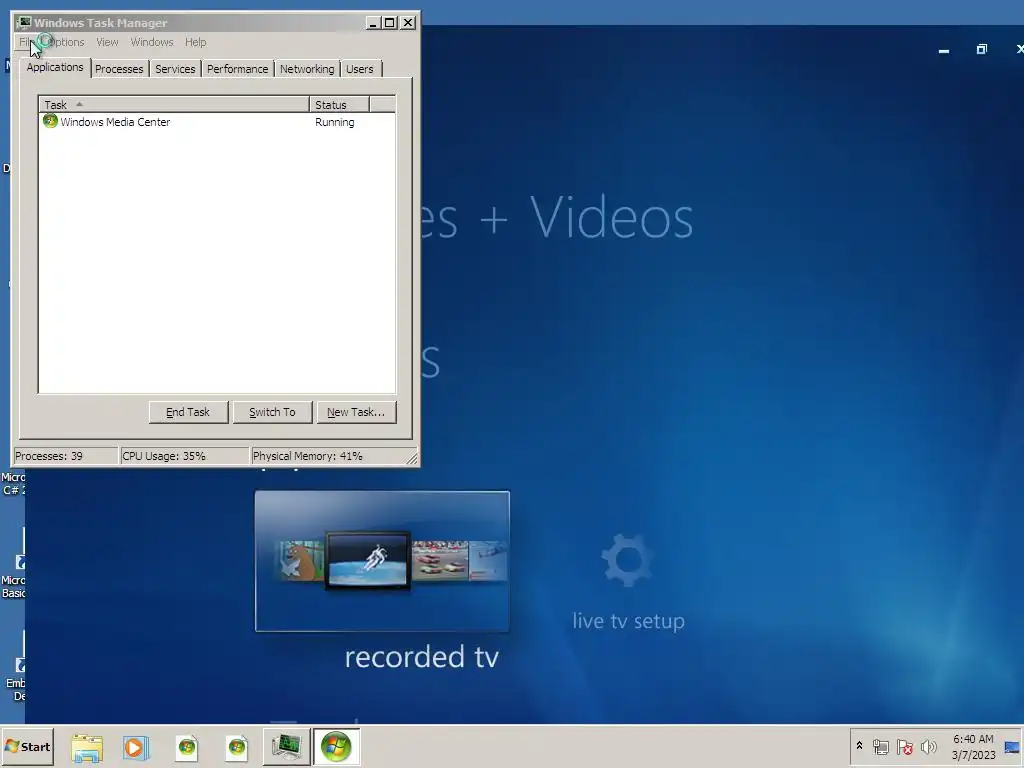Open Action Center flag tray icon
Viewport: 1024px width, 768px height.
904,746
